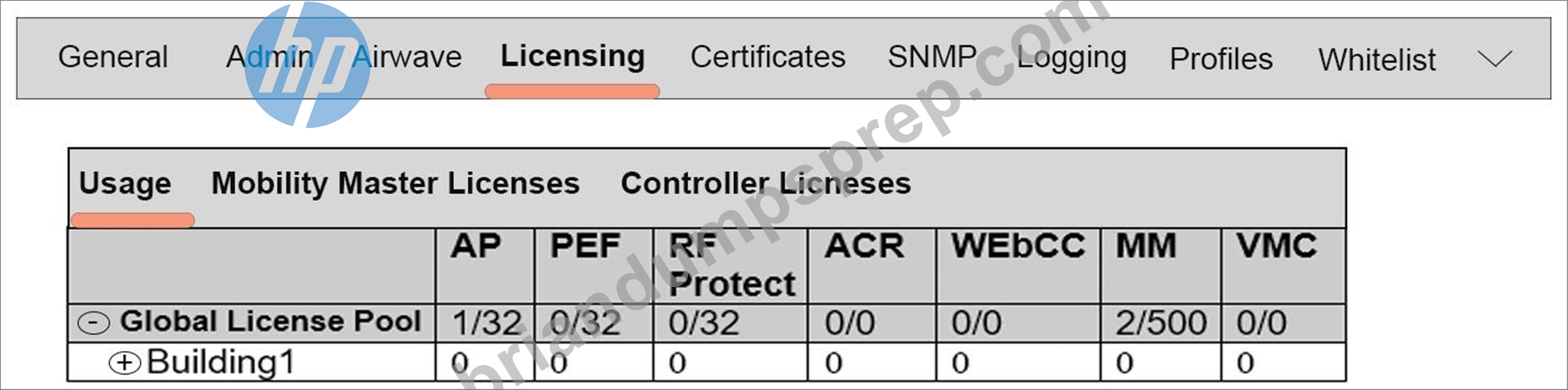Viewport: 1568px width, 390px height.
Task: Select the 2/500 MM usage cell
Action: coord(1160,323)
